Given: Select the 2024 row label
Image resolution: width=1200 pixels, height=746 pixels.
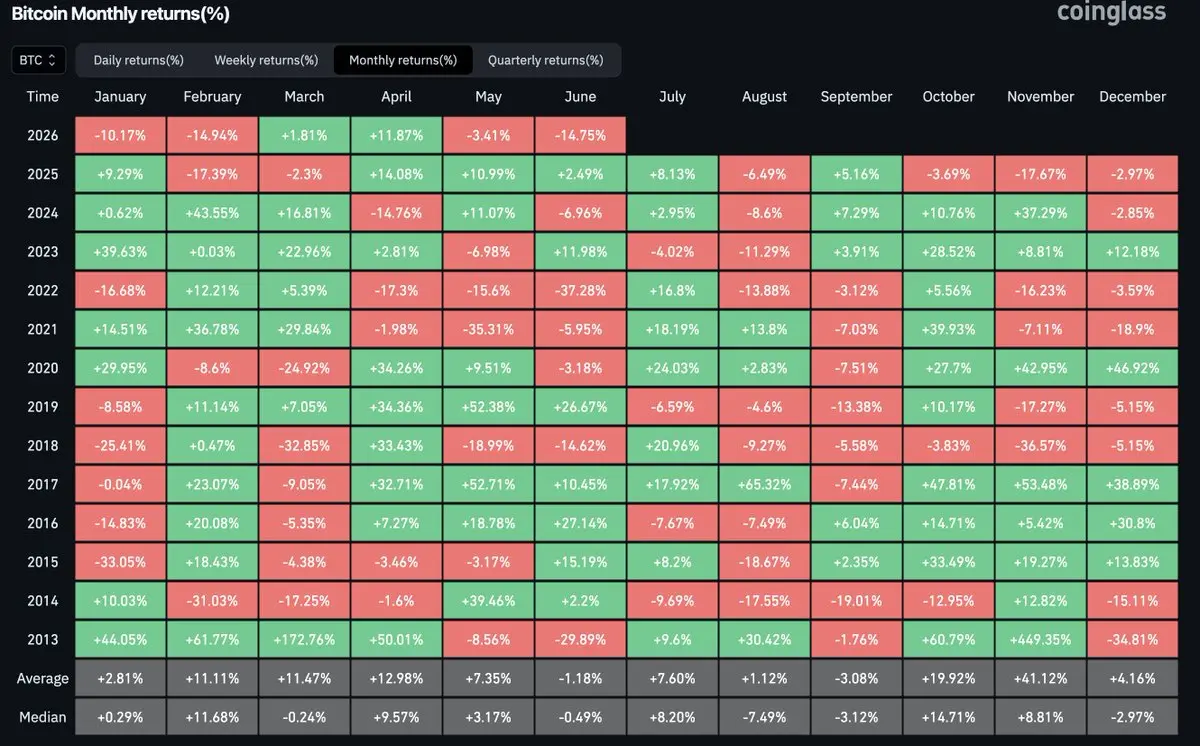Looking at the screenshot, I should click(x=43, y=213).
